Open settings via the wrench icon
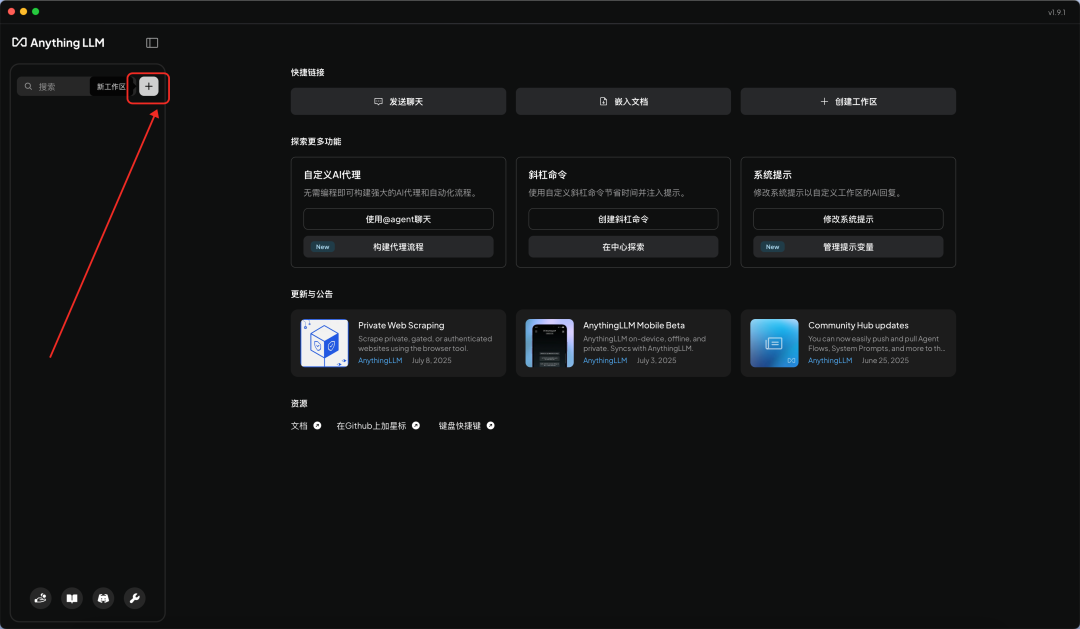This screenshot has width=1080, height=629. tap(134, 598)
